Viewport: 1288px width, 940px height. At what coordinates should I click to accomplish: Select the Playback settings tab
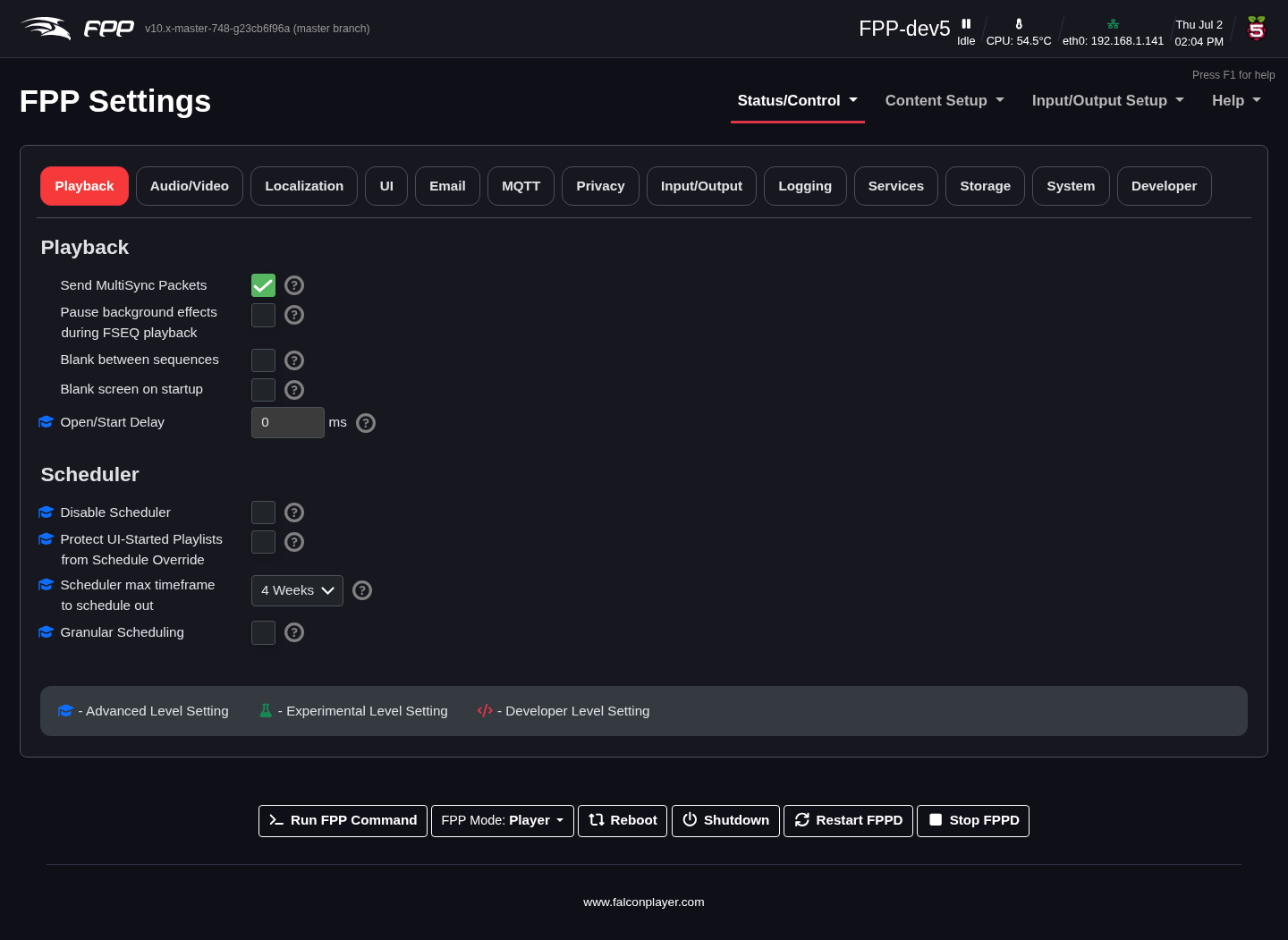pyautogui.click(x=84, y=186)
